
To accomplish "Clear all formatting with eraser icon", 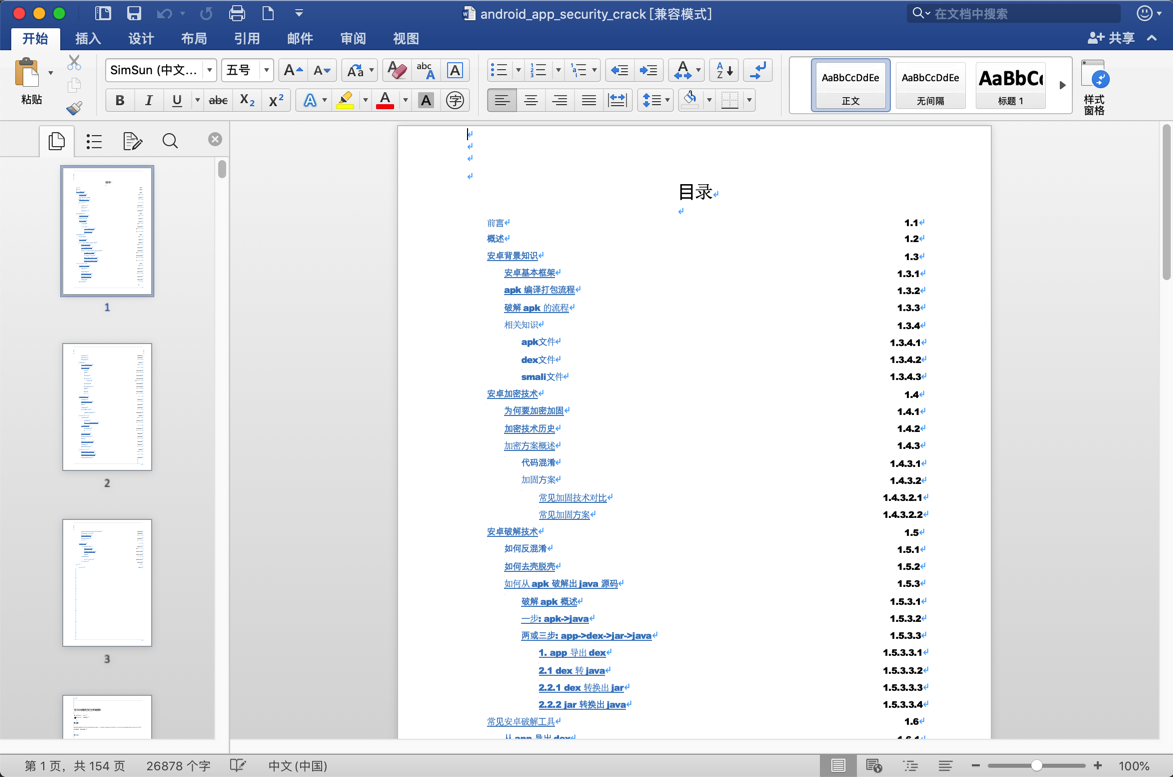I will coord(396,70).
